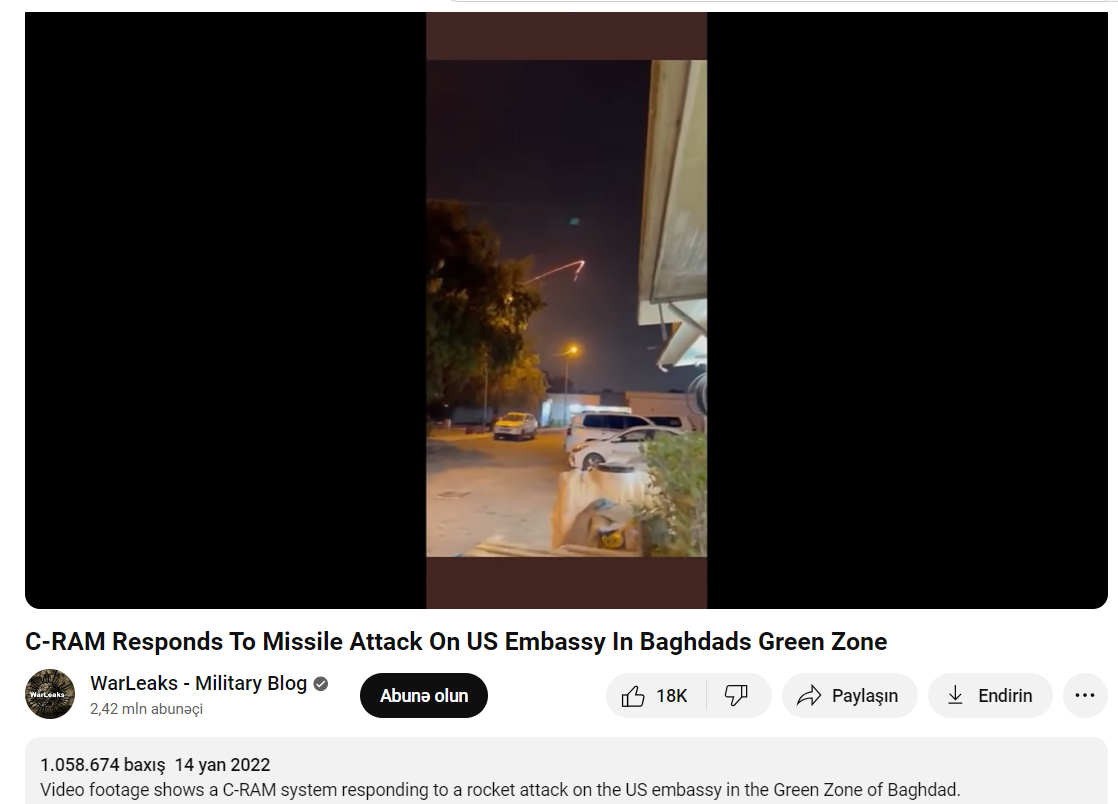
Task: Click the 14 yan 2022 upload date
Action: coord(222,765)
